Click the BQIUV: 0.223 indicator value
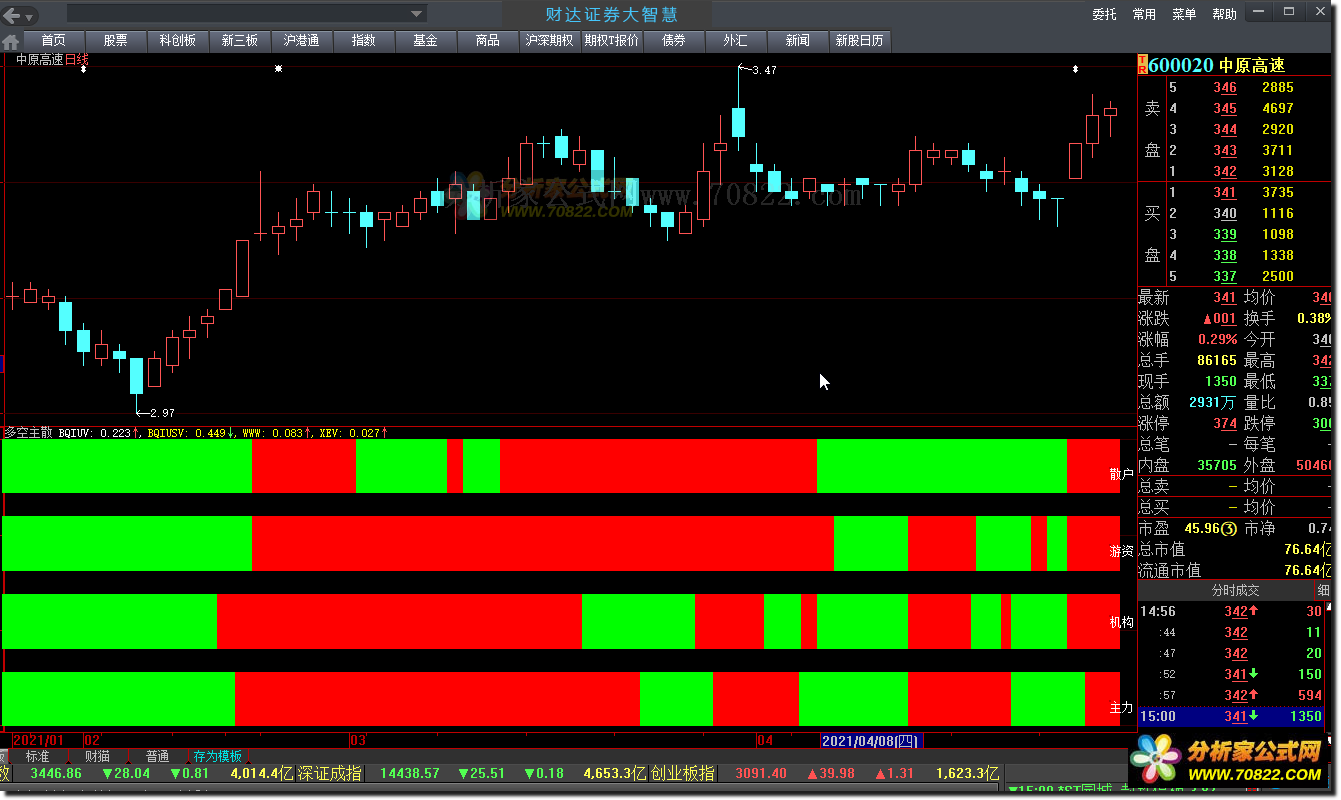Image resolution: width=1341 pixels, height=800 pixels. point(100,433)
